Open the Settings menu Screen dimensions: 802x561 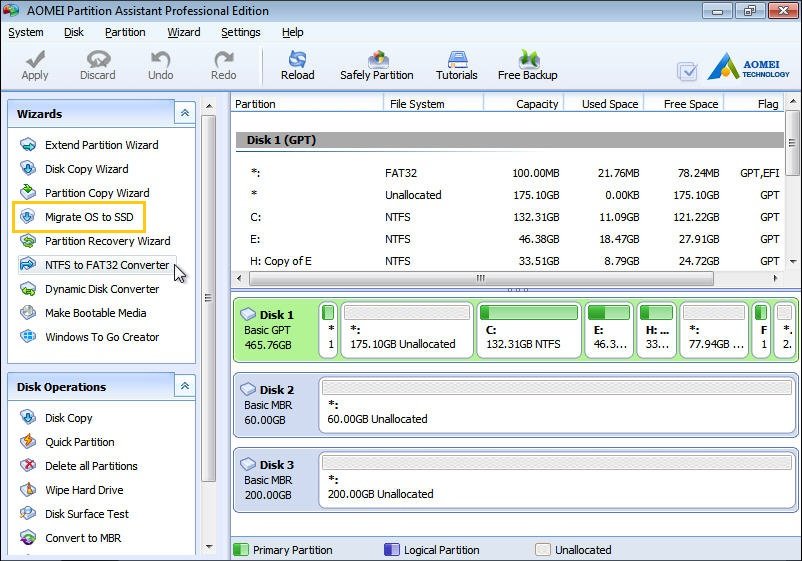(240, 32)
